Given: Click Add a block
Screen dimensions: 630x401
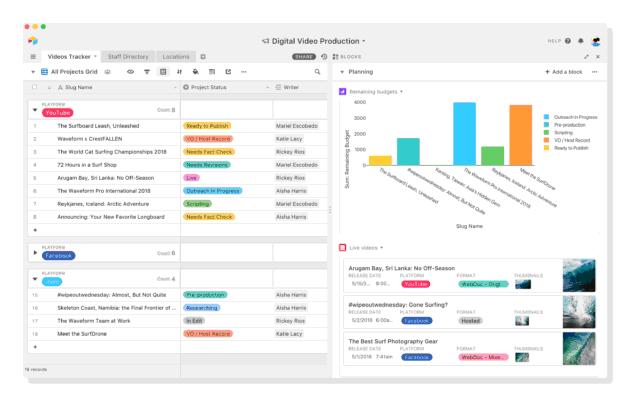Looking at the screenshot, I should [x=563, y=72].
